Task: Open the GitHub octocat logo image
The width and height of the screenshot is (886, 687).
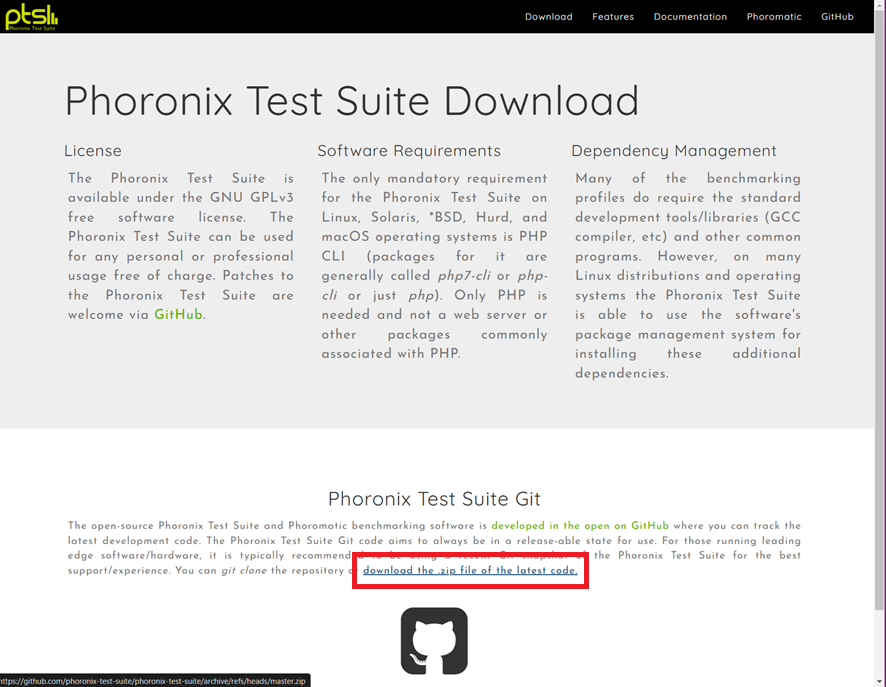Action: tap(434, 641)
